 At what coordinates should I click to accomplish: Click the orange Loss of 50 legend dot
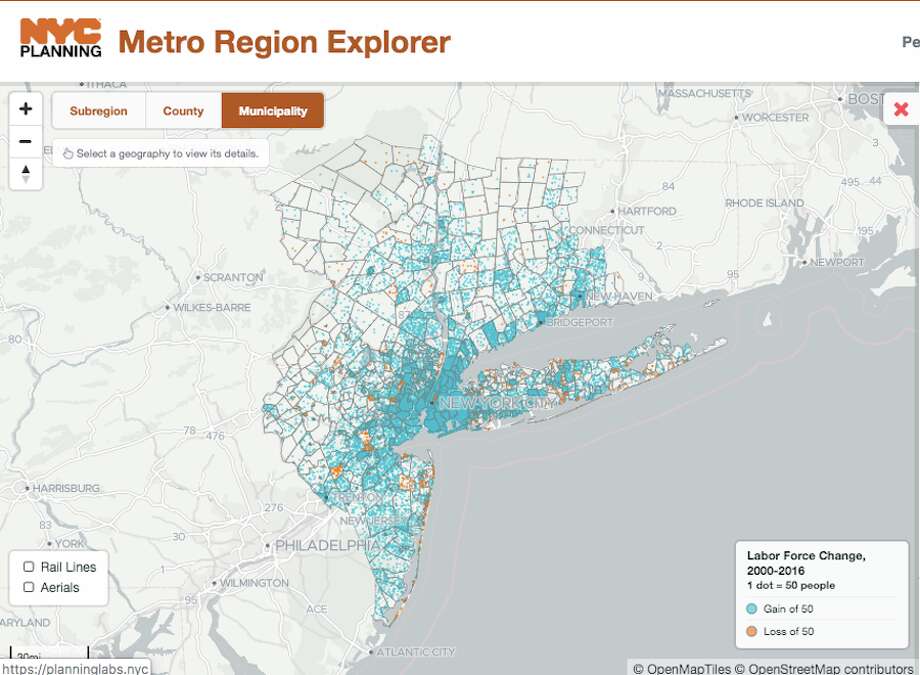click(x=753, y=631)
